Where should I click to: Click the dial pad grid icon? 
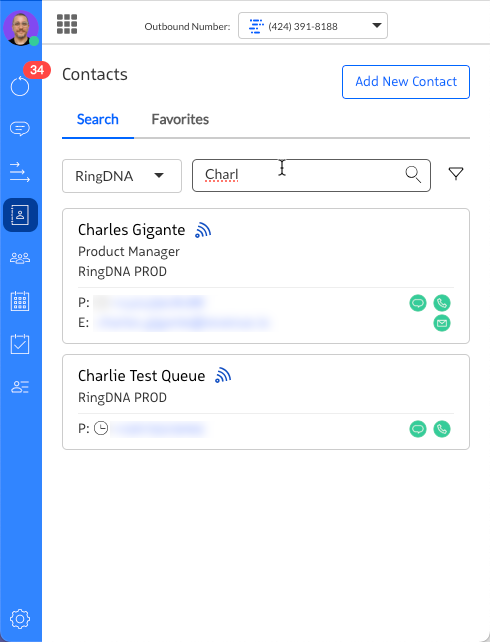[67, 24]
